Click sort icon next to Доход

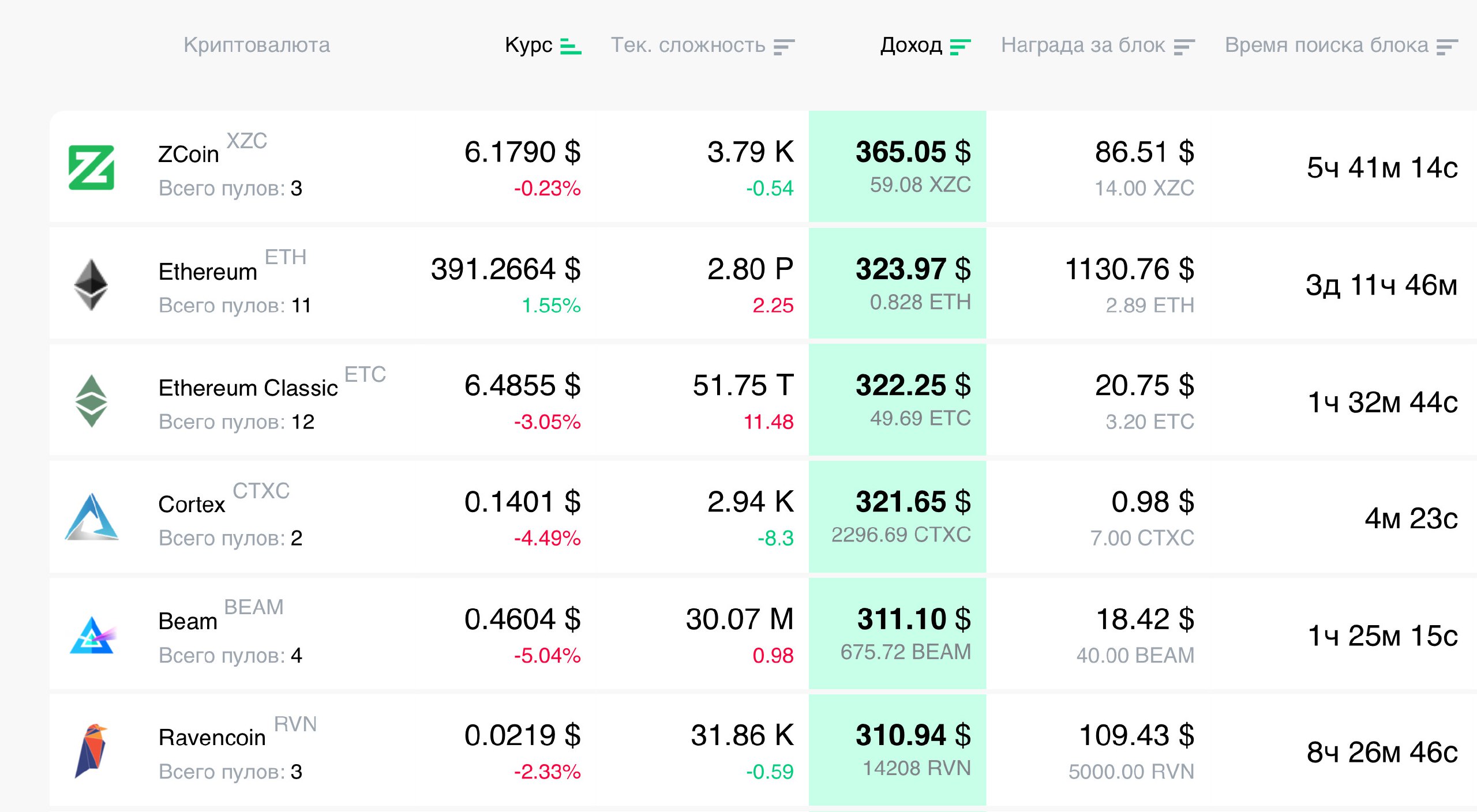tap(960, 46)
